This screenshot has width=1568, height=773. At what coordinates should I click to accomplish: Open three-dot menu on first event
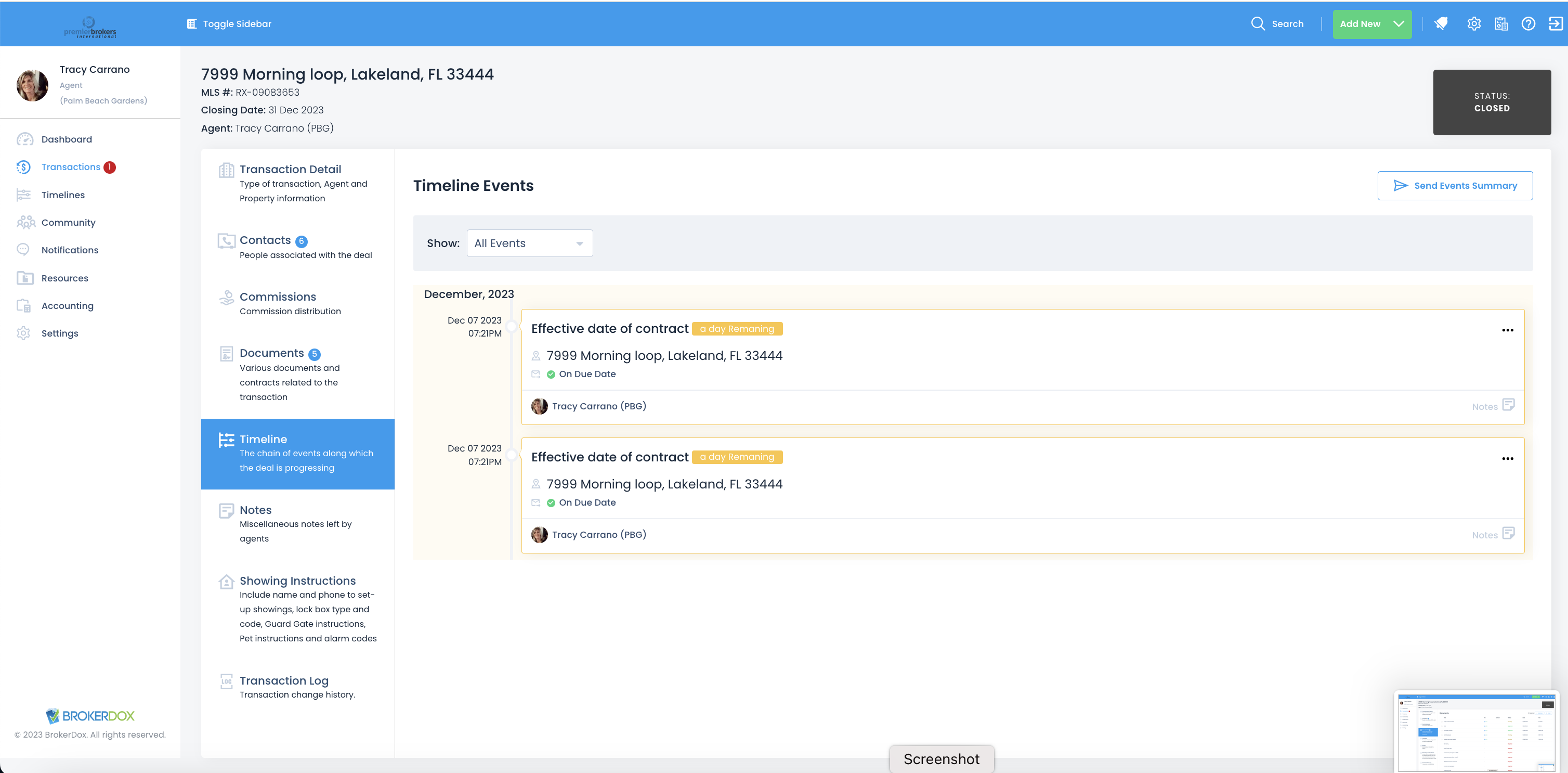coord(1507,330)
